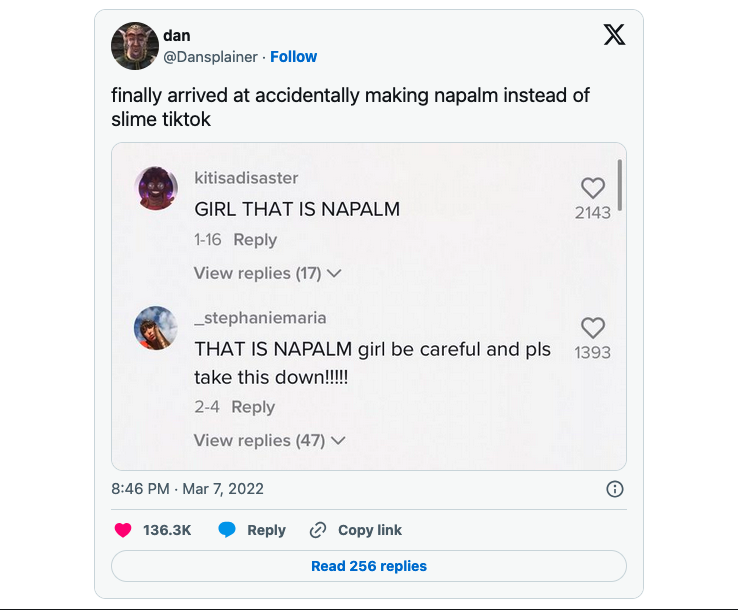Reply to kitisadisaster's comment
738x610 pixels.
tap(255, 240)
